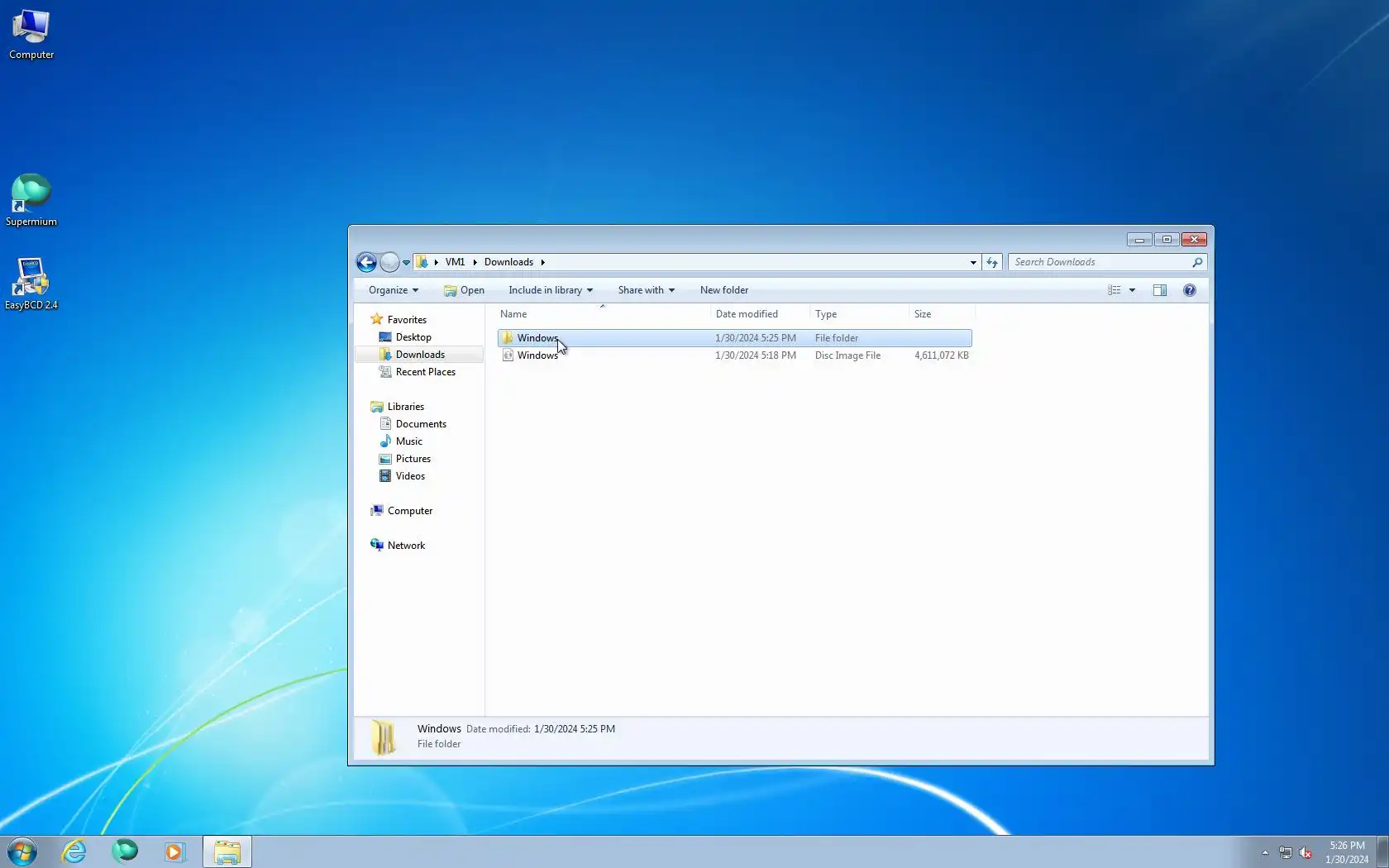The height and width of the screenshot is (868, 1389).
Task: Expand Include in library menu
Action: coord(551,290)
